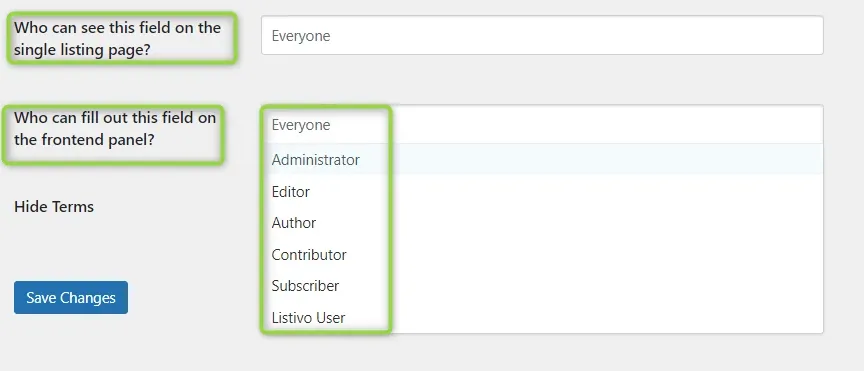Click the frontend panel Everyone input field
Image resolution: width=864 pixels, height=371 pixels.
click(542, 125)
